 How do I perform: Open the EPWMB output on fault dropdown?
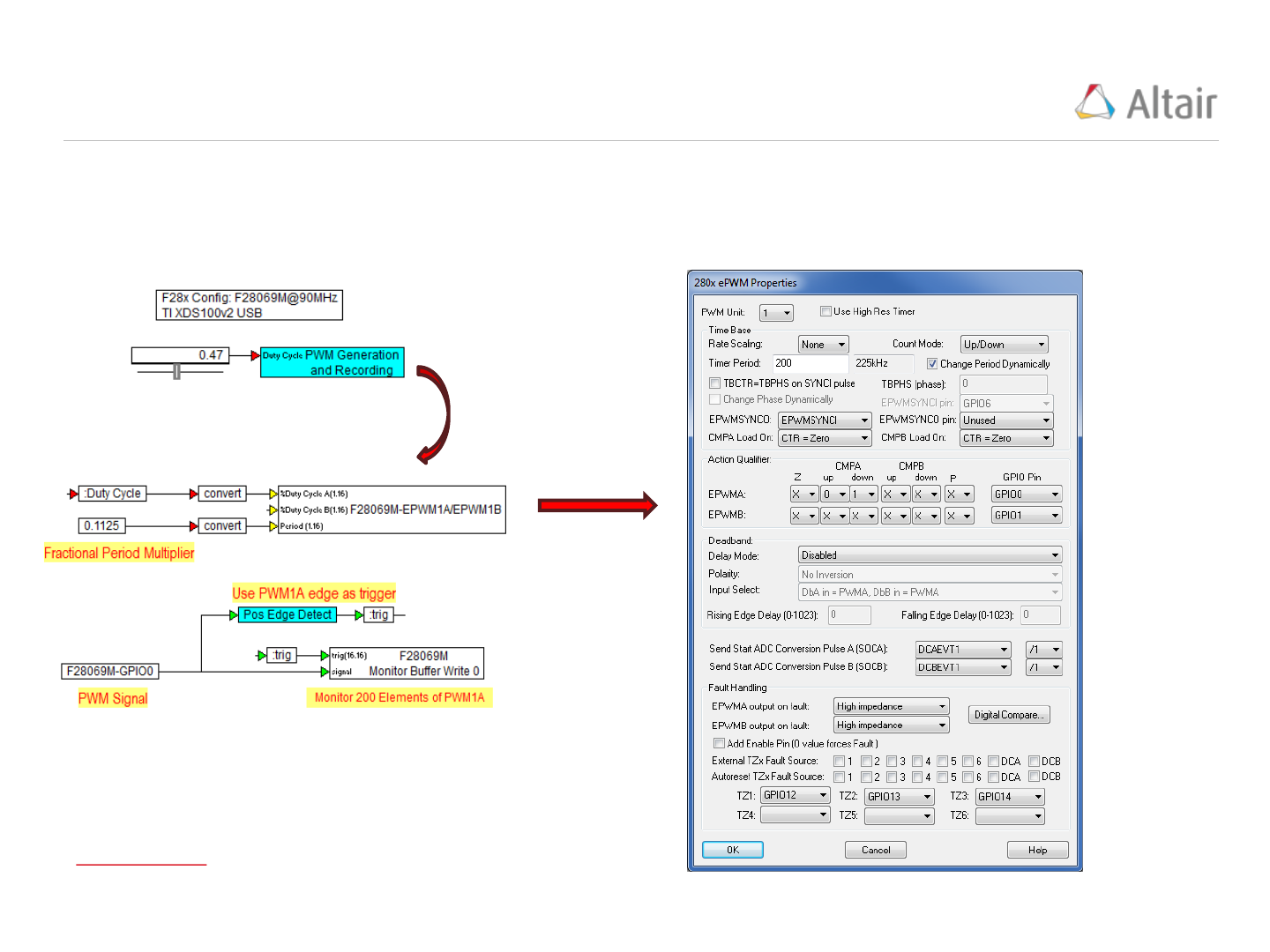(892, 725)
